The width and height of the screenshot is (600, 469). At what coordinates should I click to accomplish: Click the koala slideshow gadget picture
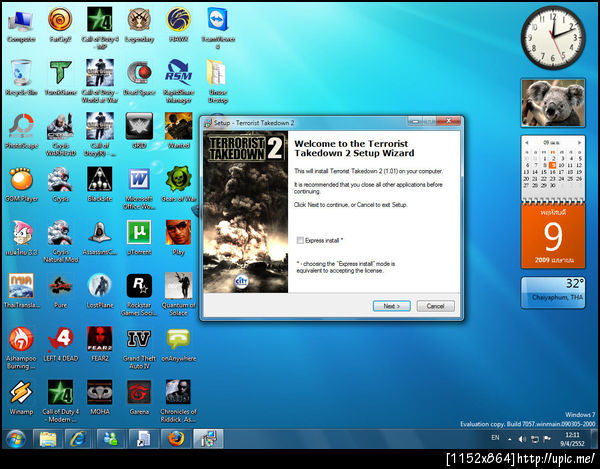coord(553,103)
